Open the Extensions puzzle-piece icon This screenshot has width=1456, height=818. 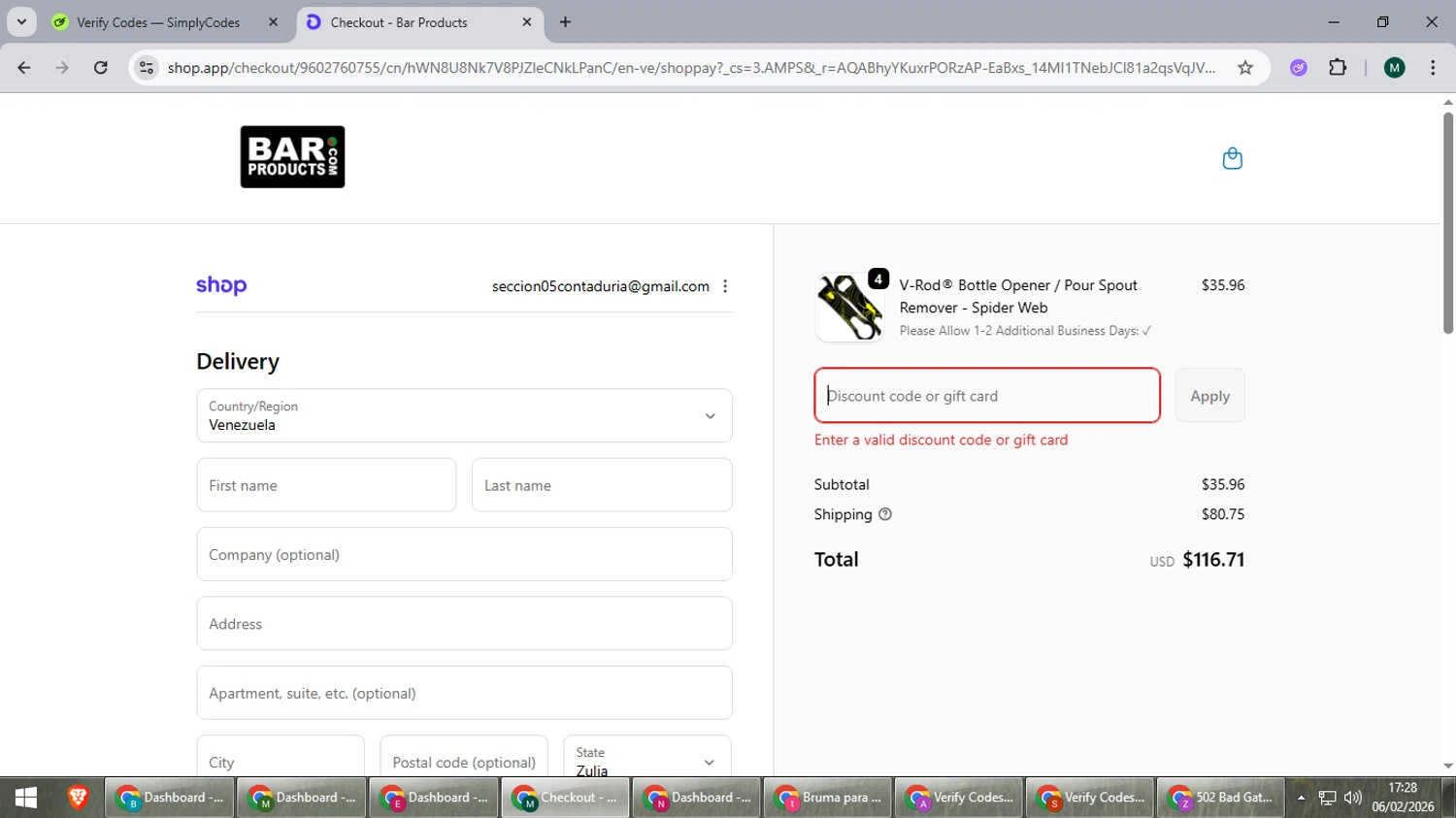click(1338, 67)
